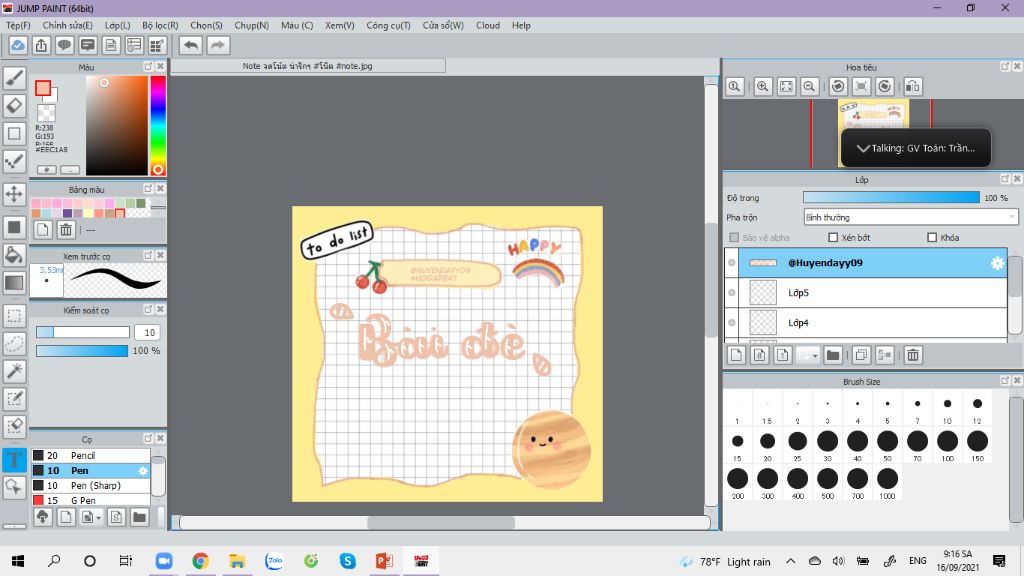1024x576 pixels.
Task: Launch Chrome from the taskbar
Action: (x=200, y=561)
